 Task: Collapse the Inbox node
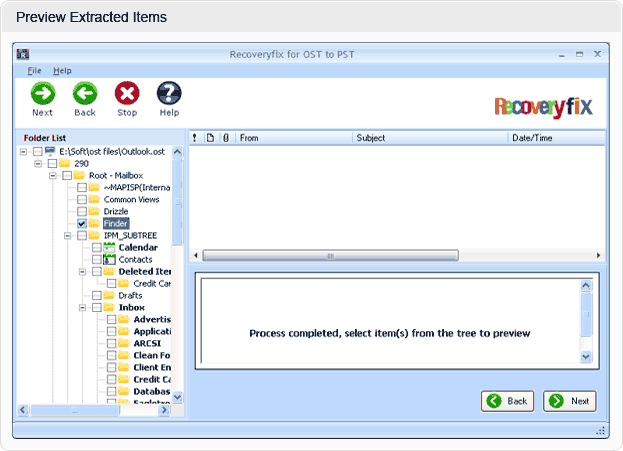click(82, 308)
